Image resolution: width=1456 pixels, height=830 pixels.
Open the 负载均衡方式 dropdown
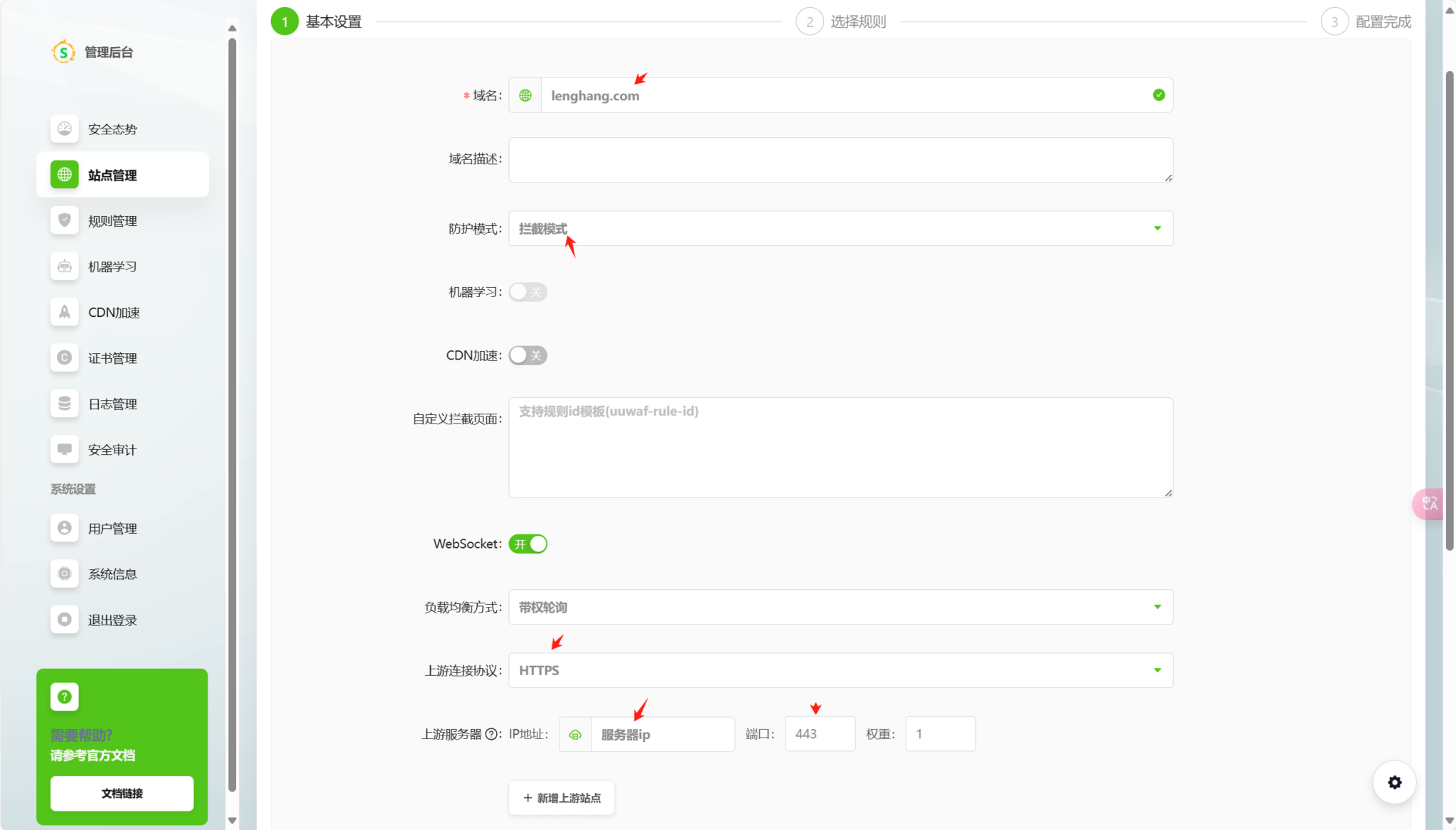[x=840, y=607]
